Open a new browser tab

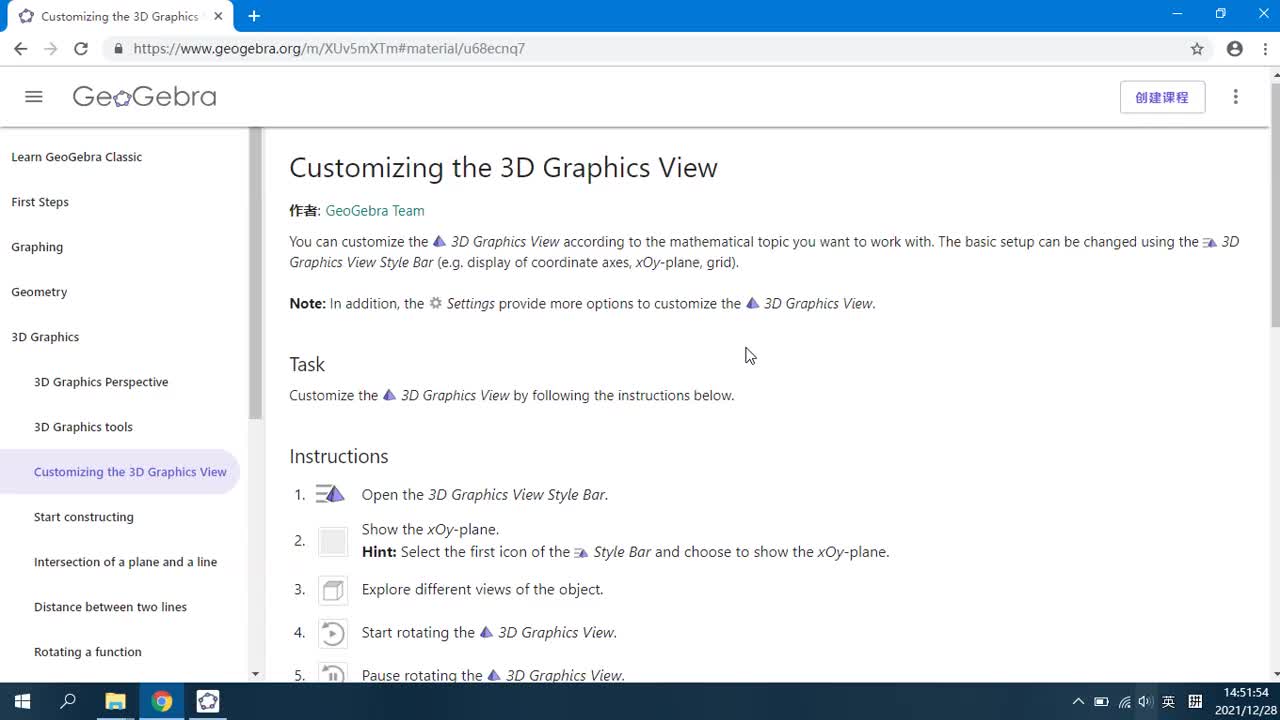click(254, 16)
